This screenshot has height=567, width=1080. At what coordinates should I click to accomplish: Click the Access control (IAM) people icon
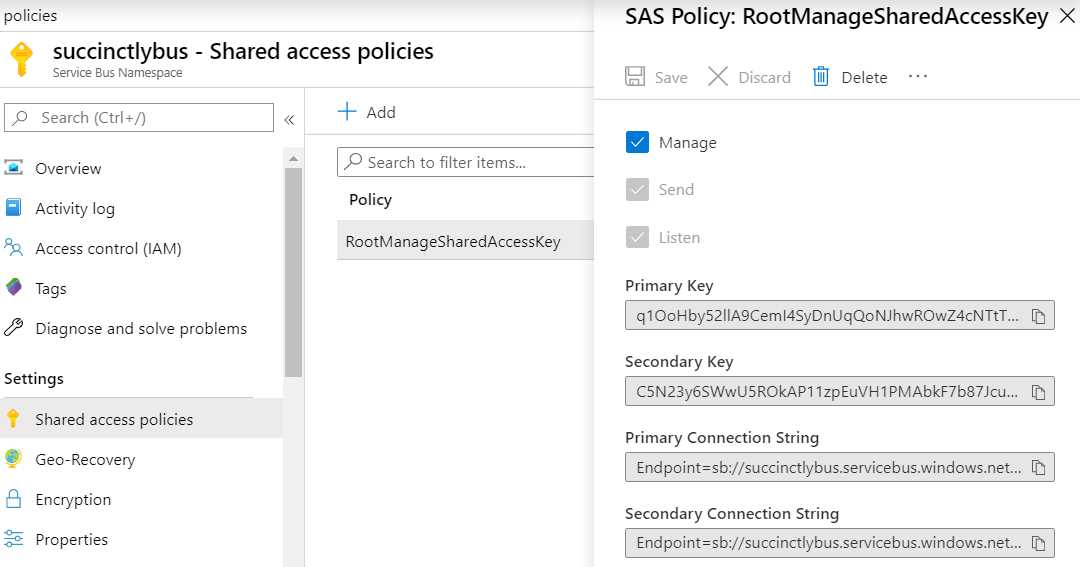(13, 247)
